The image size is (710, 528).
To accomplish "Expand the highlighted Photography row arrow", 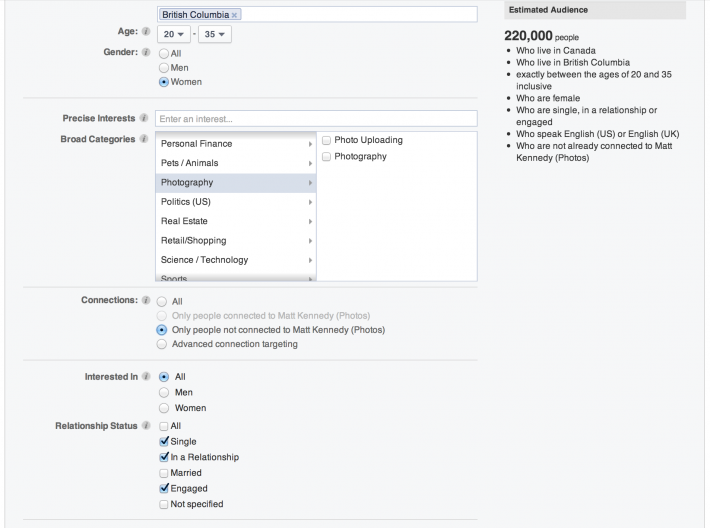I will pyautogui.click(x=310, y=183).
